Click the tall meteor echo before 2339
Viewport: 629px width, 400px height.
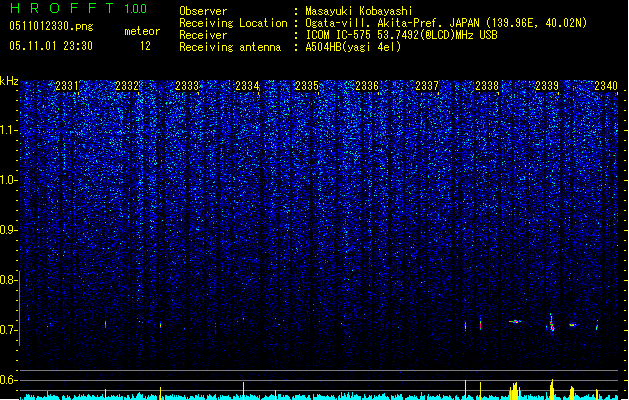(552, 322)
